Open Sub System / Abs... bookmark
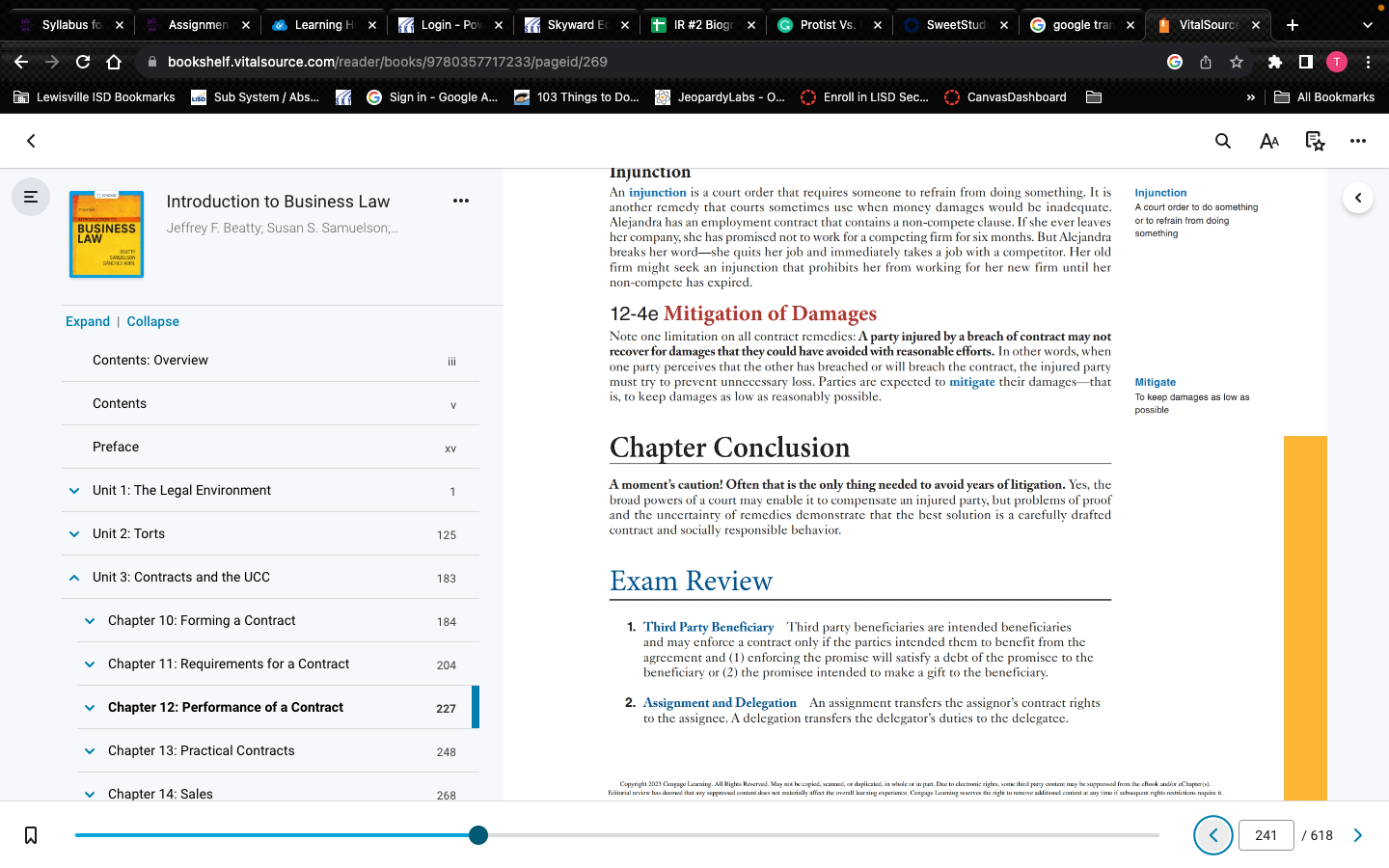Image resolution: width=1389 pixels, height=868 pixels. coord(256,97)
